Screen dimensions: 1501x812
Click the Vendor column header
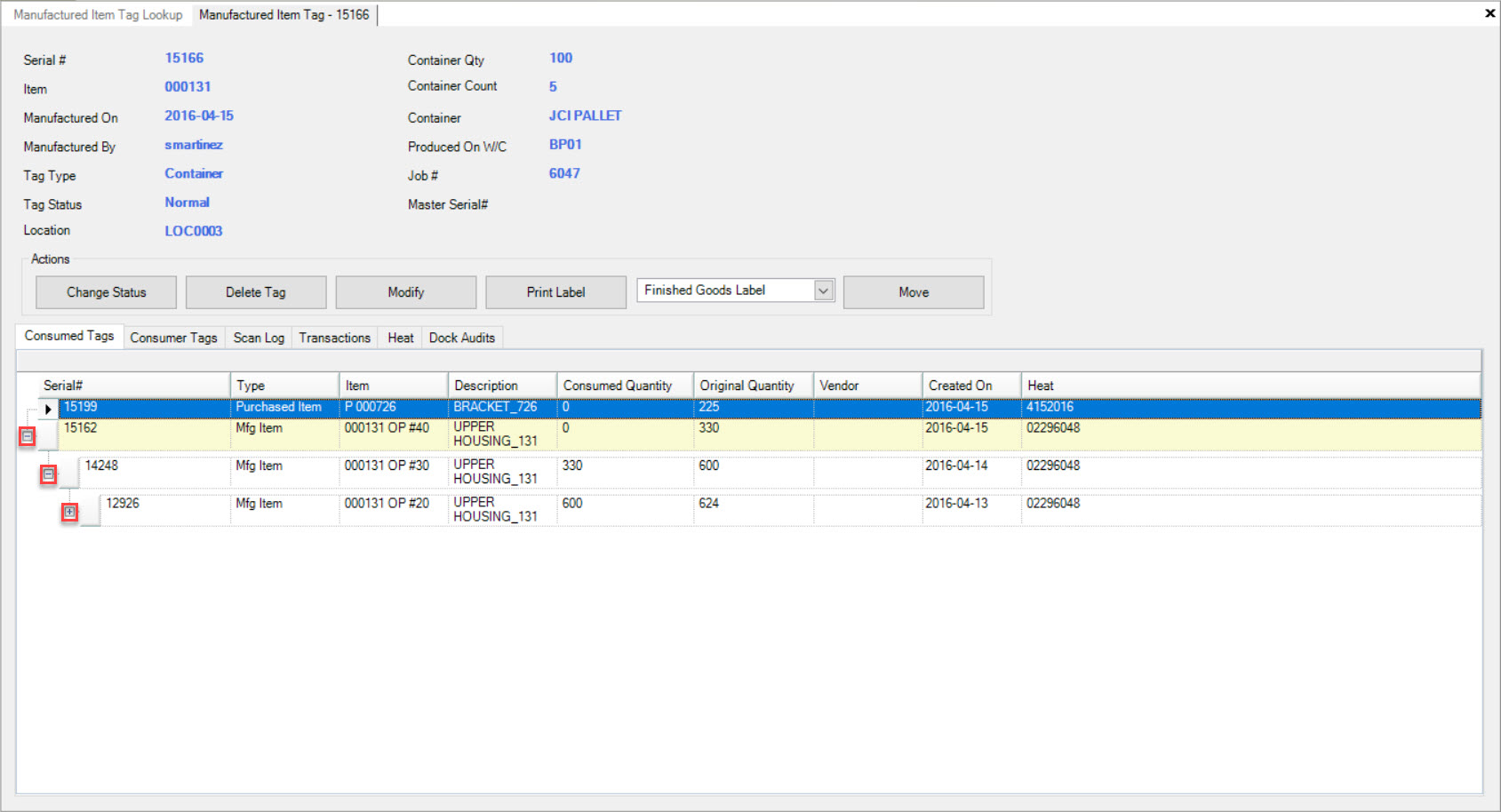point(868,386)
